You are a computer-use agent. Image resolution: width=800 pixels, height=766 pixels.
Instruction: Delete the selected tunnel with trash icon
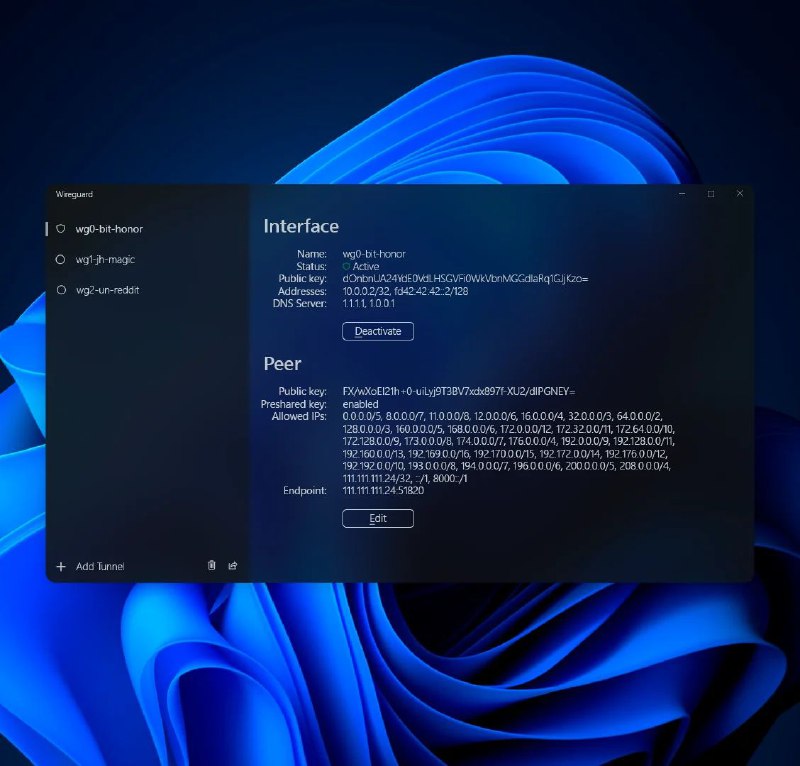(212, 565)
